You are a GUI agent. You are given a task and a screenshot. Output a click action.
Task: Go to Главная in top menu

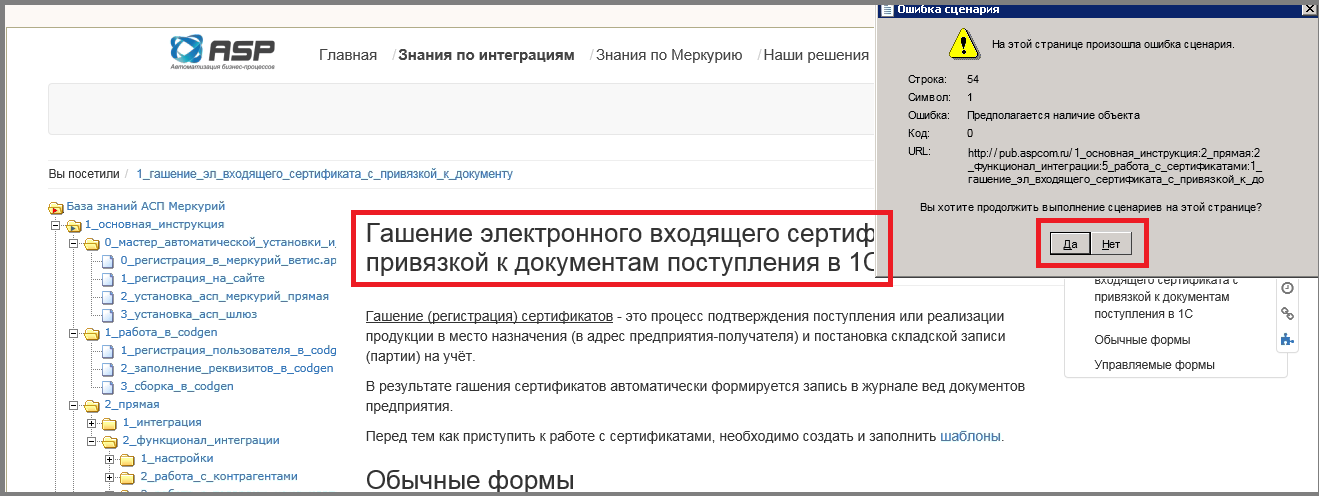pyautogui.click(x=348, y=55)
